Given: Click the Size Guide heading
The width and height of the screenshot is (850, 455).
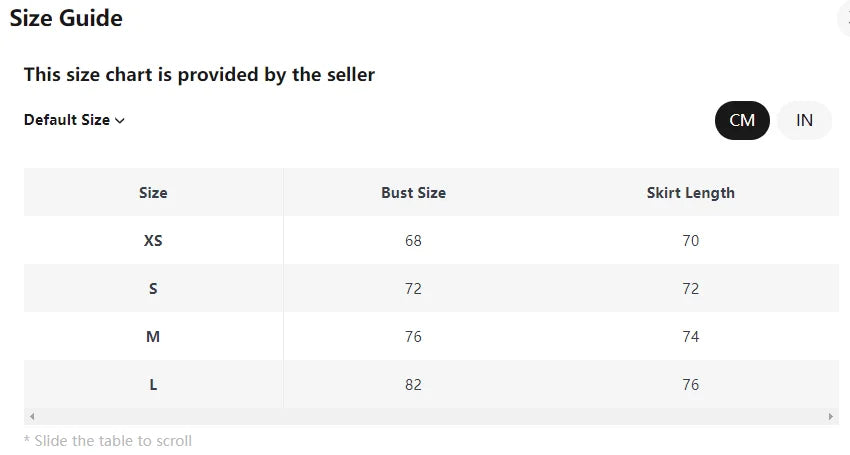Looking at the screenshot, I should pos(66,18).
